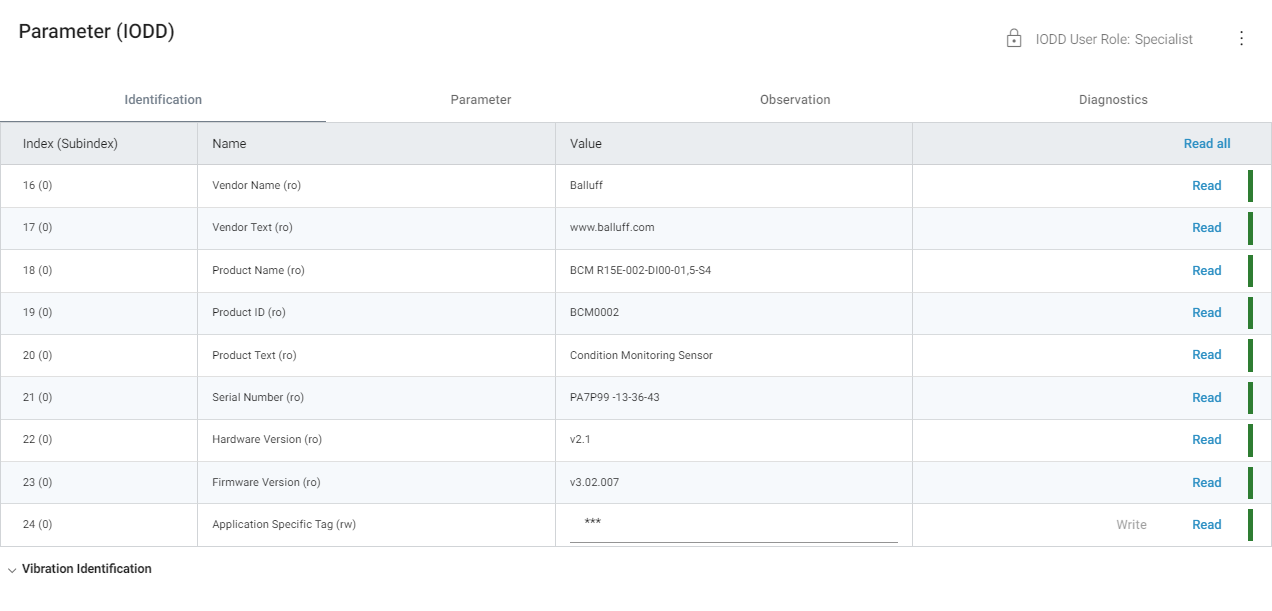Read the Product Text row
1272x611 pixels.
click(x=1206, y=355)
